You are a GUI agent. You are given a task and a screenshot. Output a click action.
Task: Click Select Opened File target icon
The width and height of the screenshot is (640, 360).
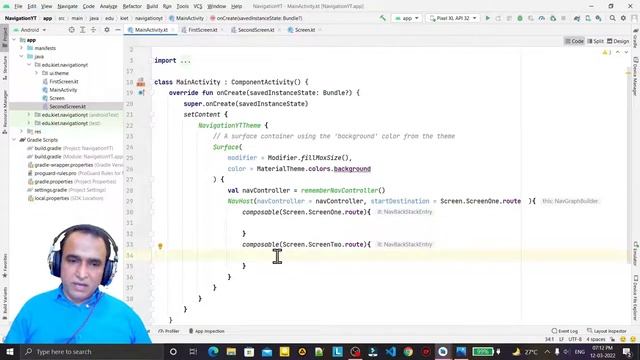(71, 30)
